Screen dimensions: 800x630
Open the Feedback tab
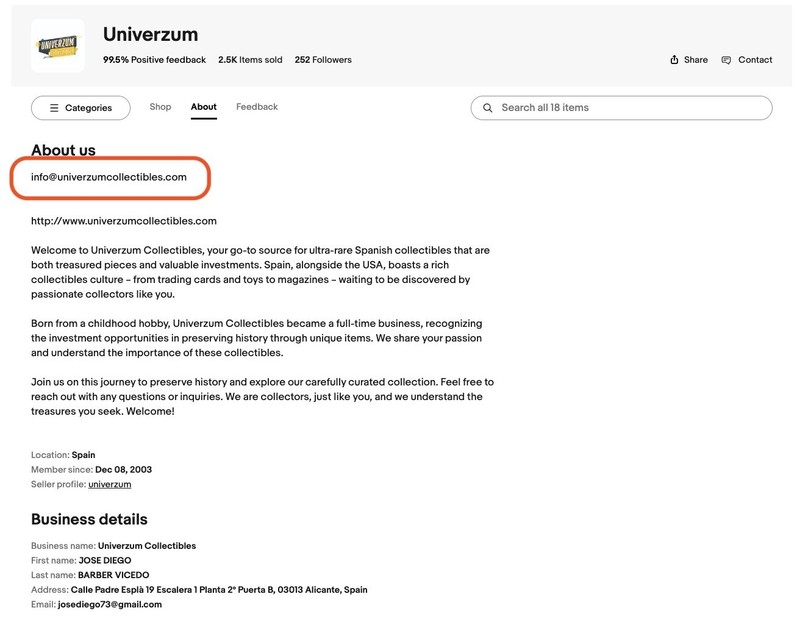coord(257,107)
